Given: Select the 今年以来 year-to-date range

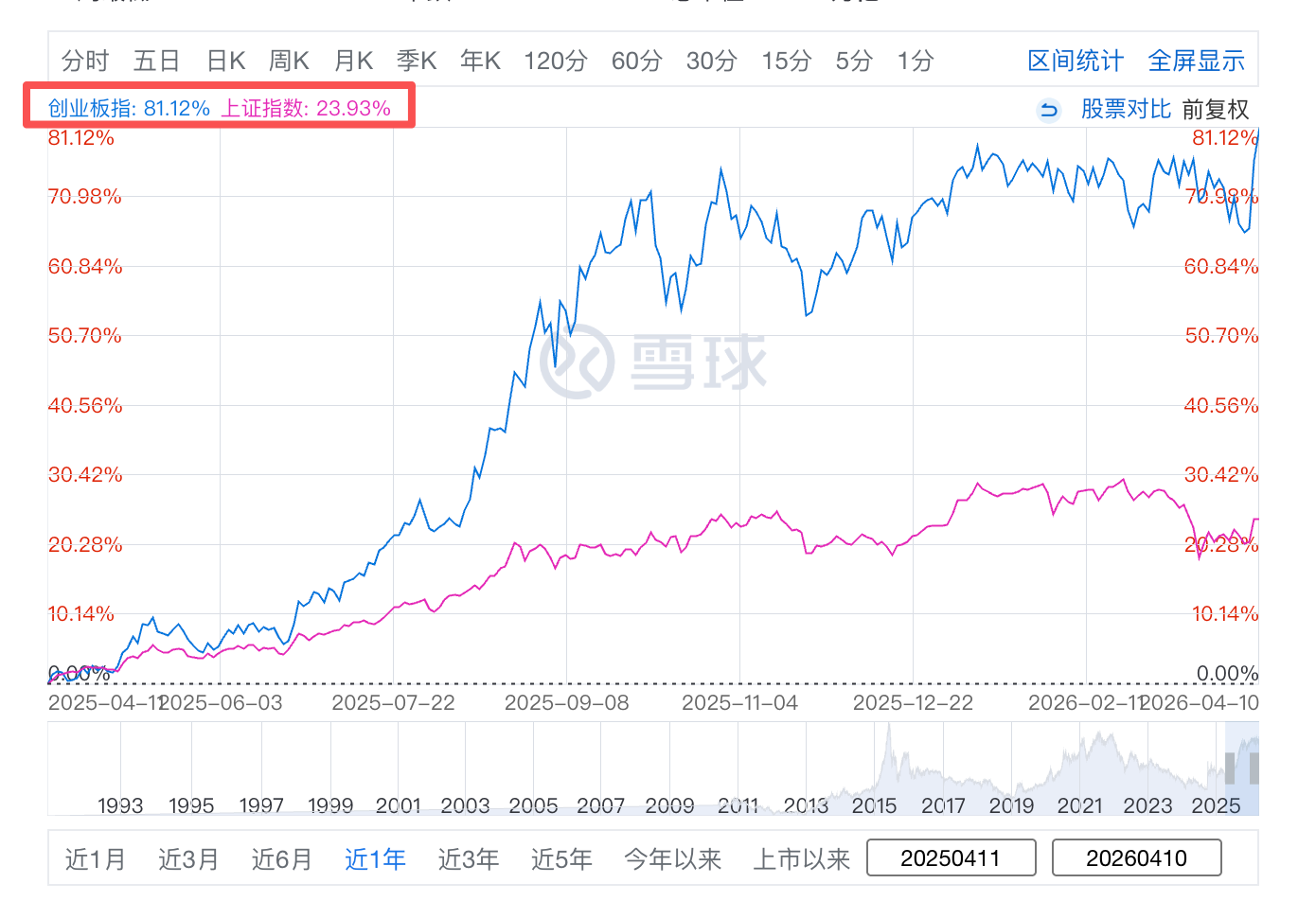Looking at the screenshot, I should point(672,859).
